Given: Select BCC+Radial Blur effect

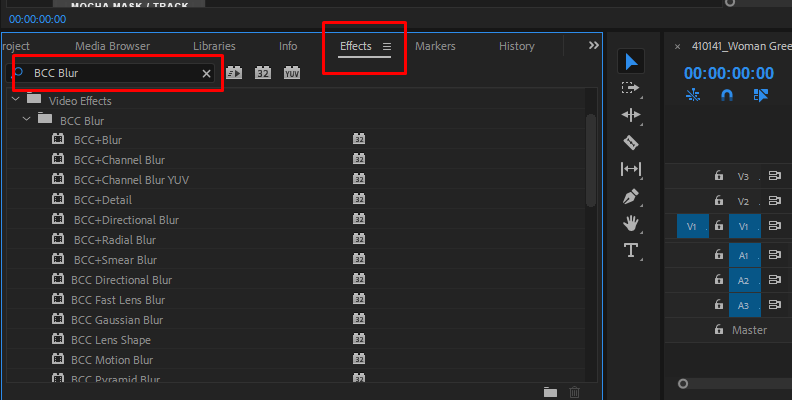Looking at the screenshot, I should pos(115,240).
